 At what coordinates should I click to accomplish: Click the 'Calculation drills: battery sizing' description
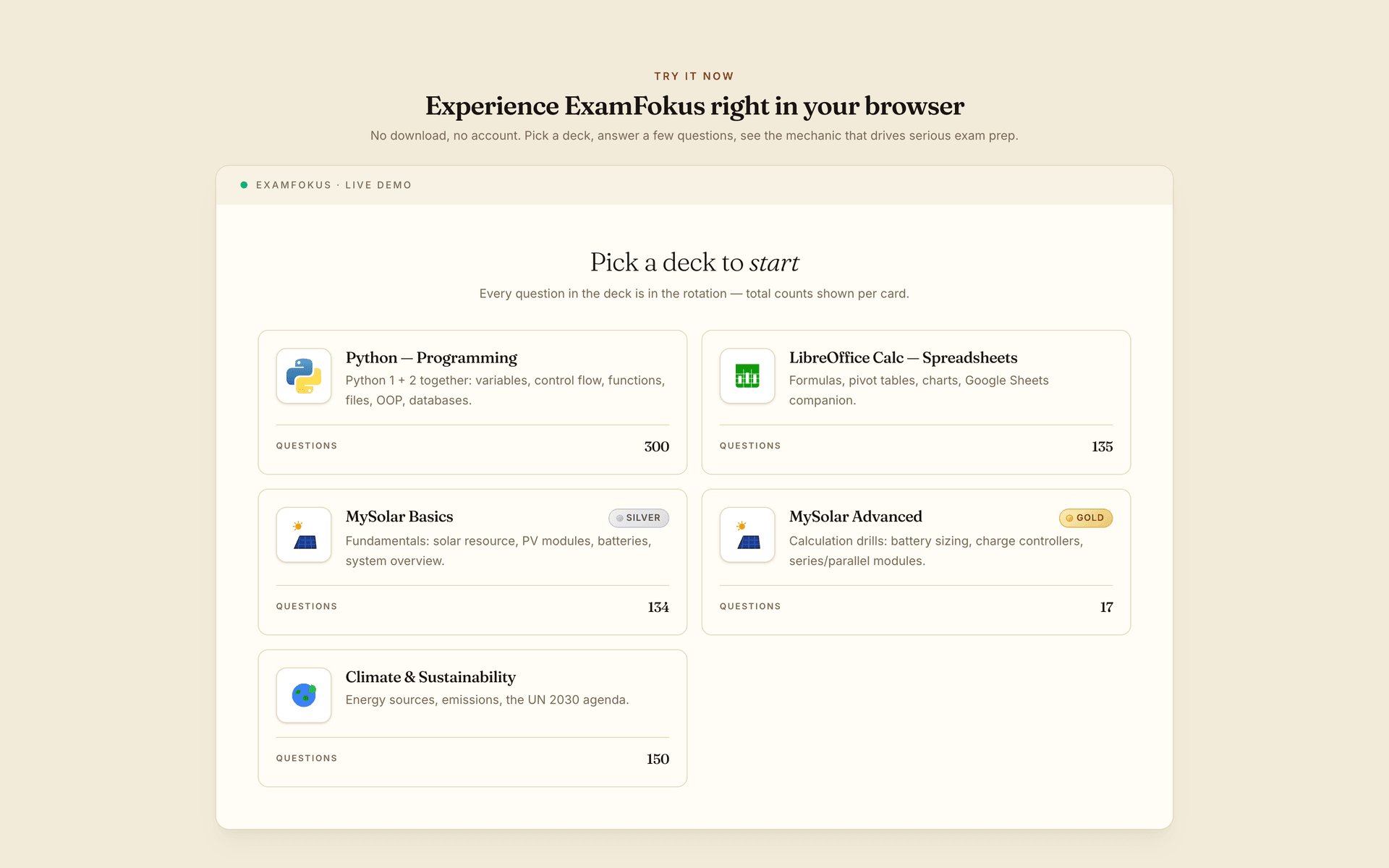[x=936, y=551]
